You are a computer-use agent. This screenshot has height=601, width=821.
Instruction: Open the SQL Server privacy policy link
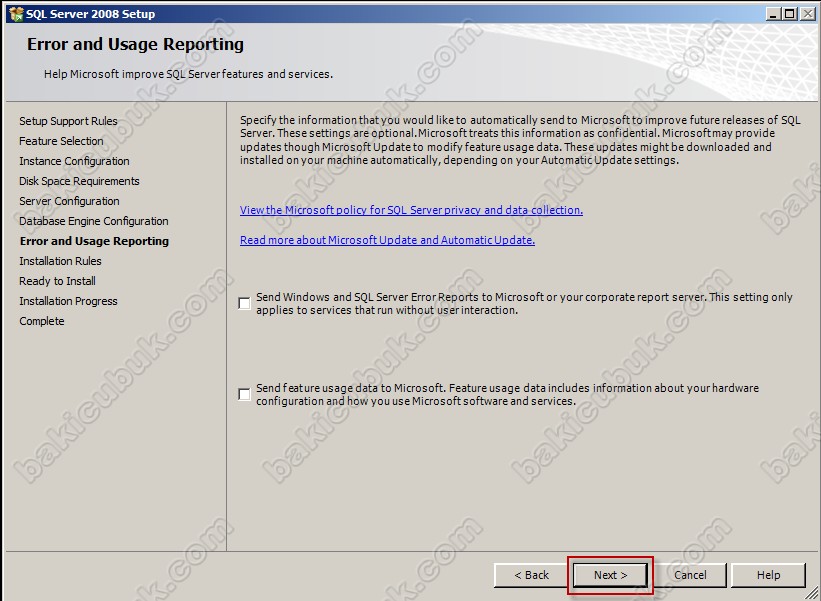click(411, 210)
